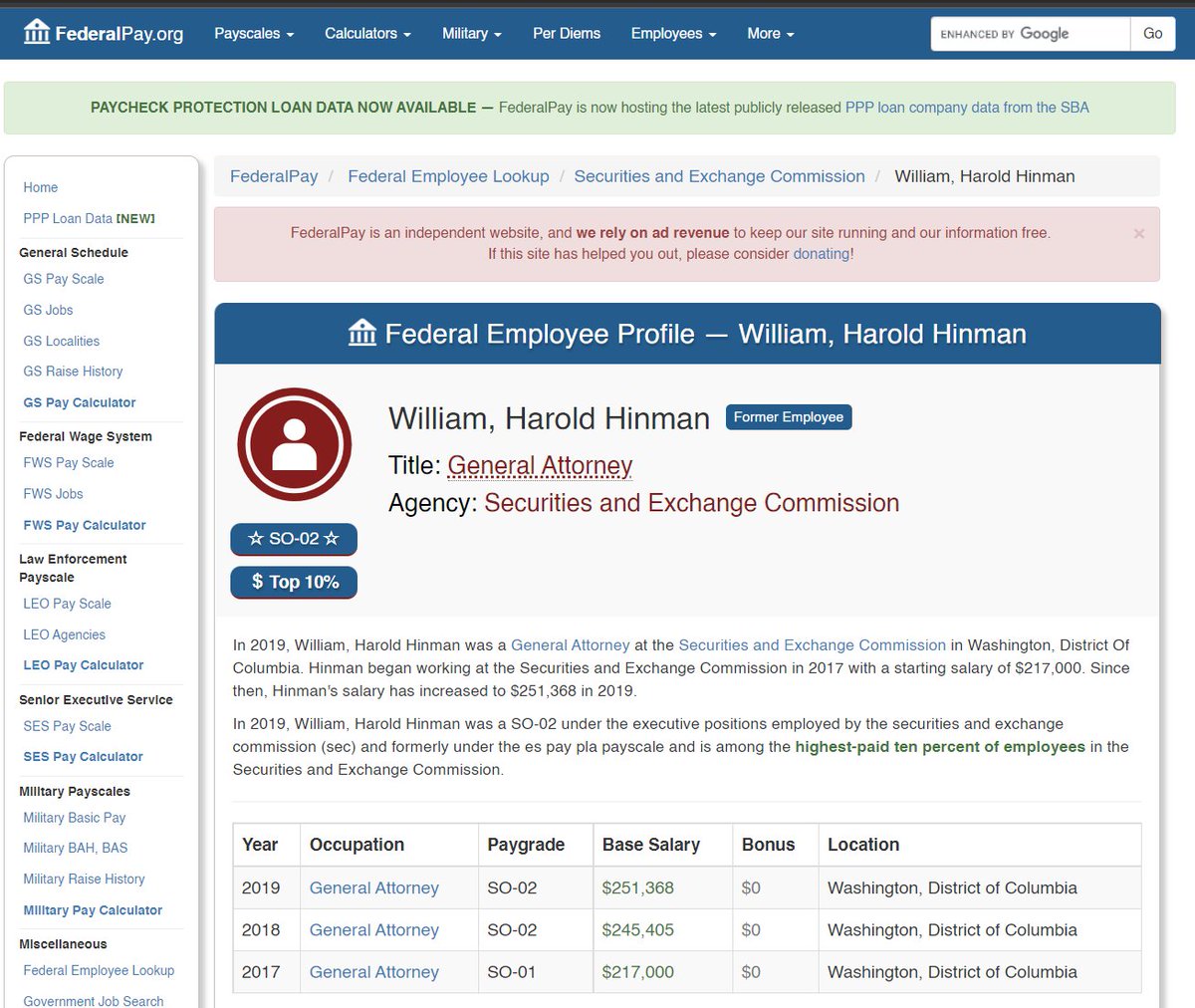Screen dimensions: 1195x1008
Task: Open Military Raise History sidebar link
Action: (x=84, y=879)
